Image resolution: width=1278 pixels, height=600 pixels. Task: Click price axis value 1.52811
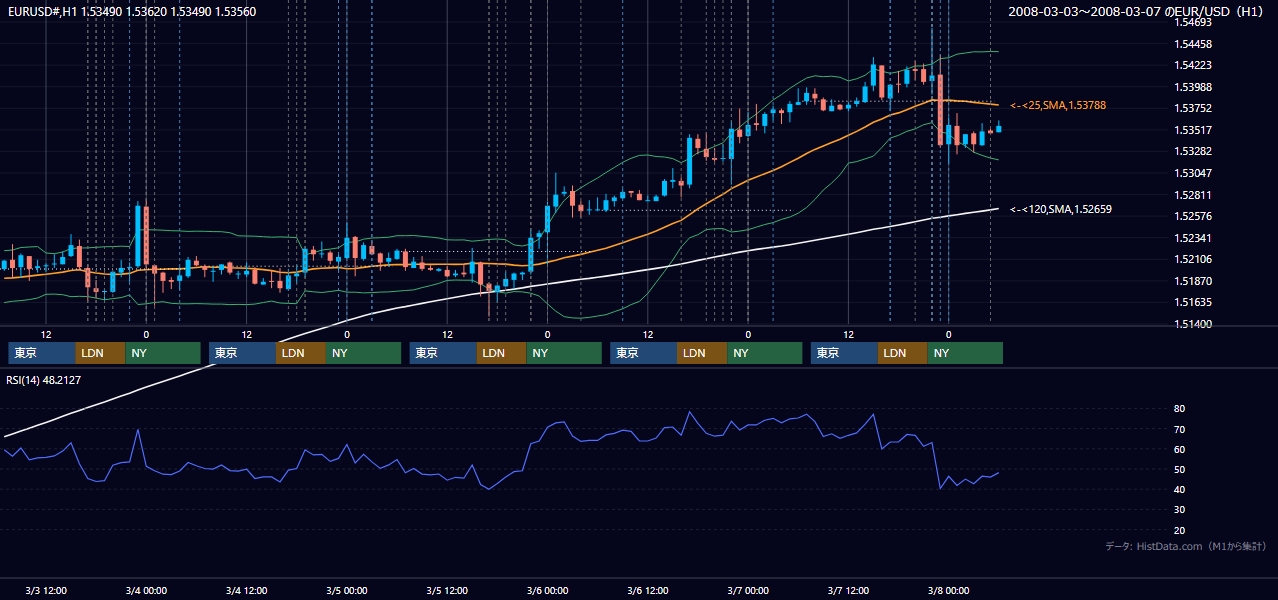pyautogui.click(x=1193, y=195)
